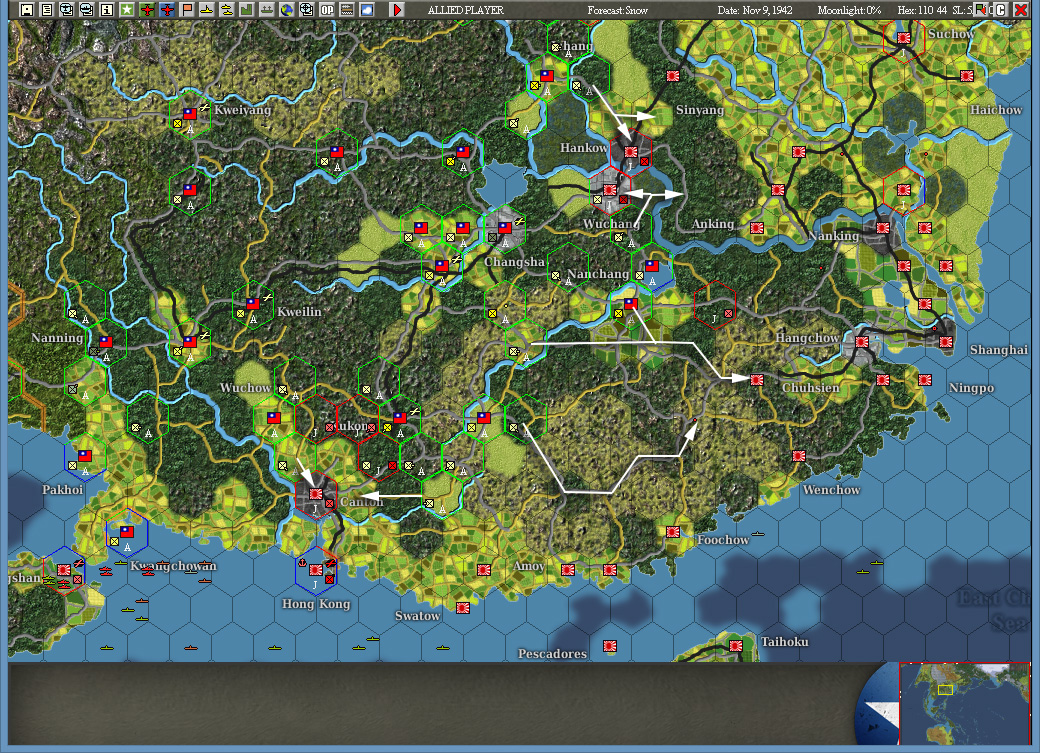Select the Chinese flag at Changsha
The height and width of the screenshot is (753, 1040).
pyautogui.click(x=505, y=228)
